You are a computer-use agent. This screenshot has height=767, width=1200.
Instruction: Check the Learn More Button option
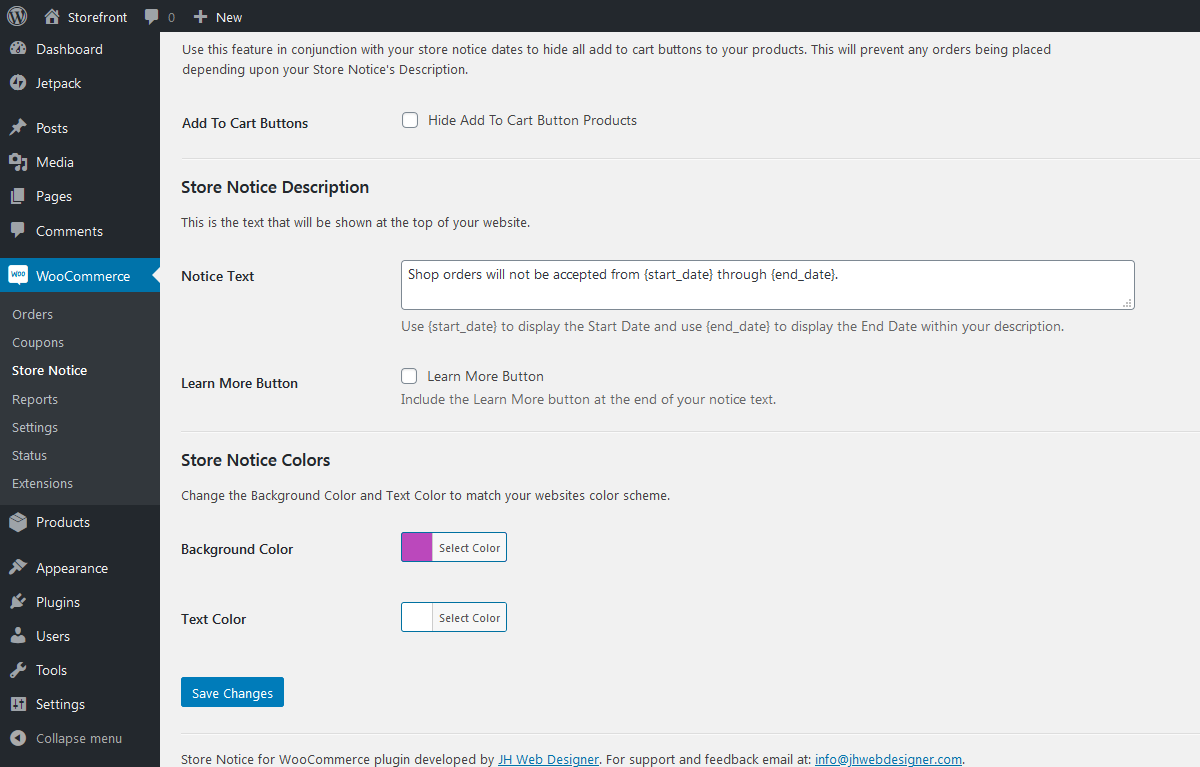point(409,376)
